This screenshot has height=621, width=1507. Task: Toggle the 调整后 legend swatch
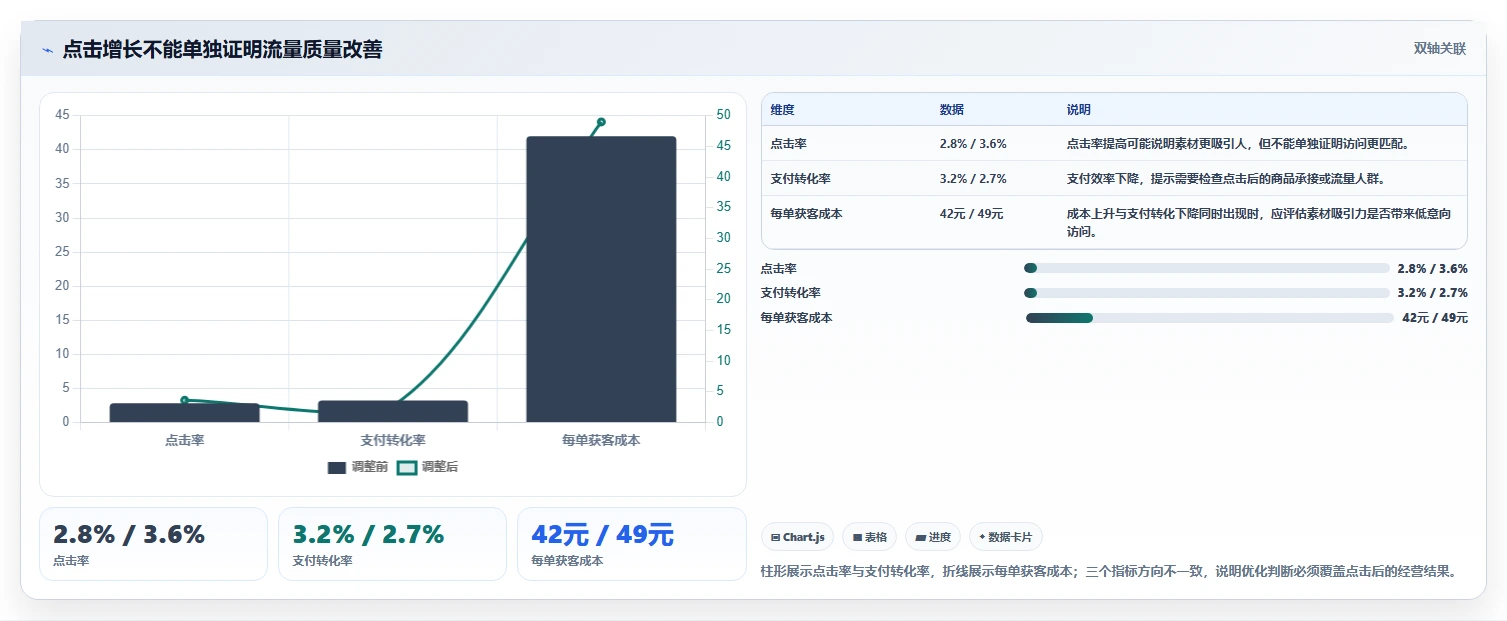point(406,467)
